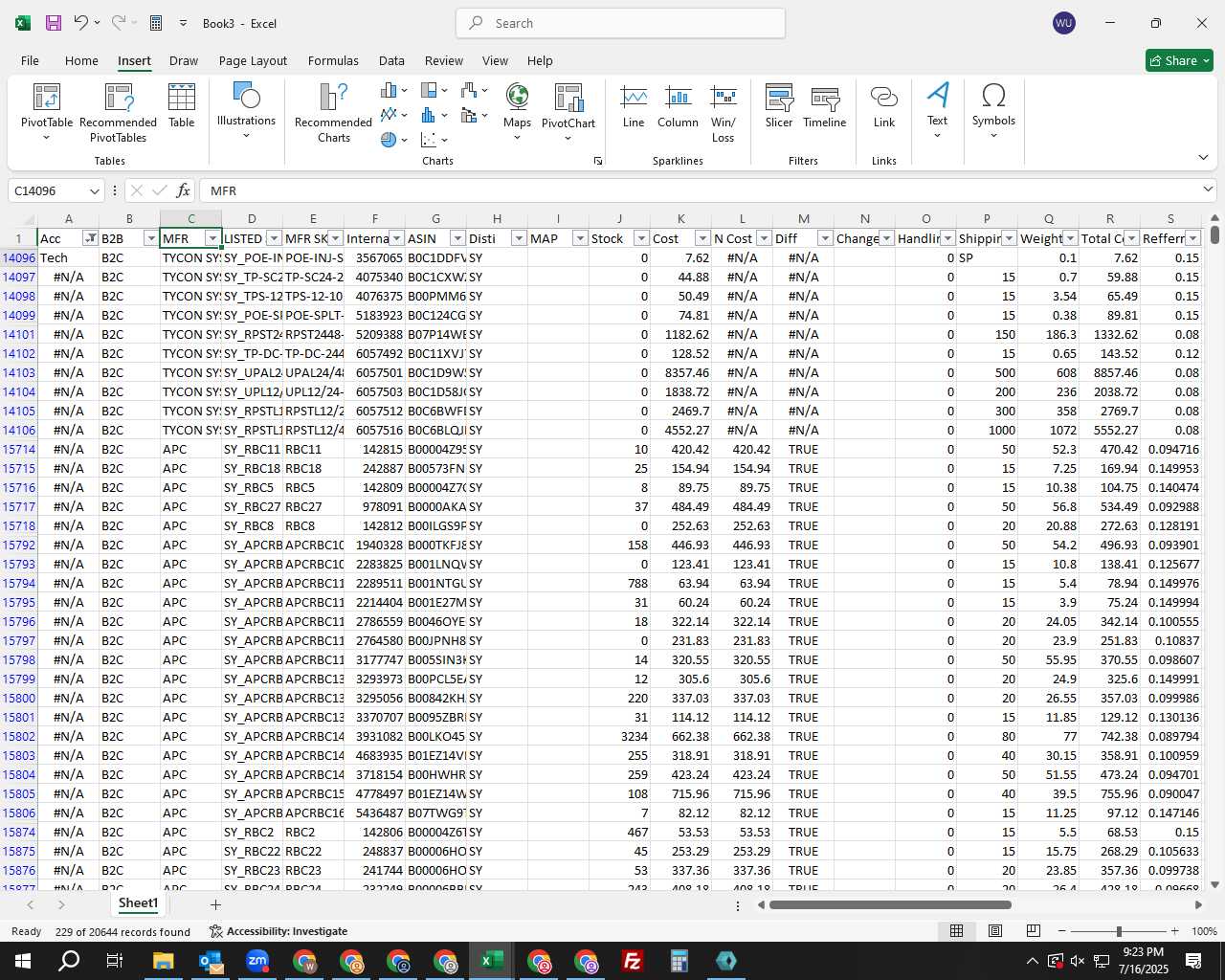Screen dimensions: 1225x980
Task: Switch to the Page Layout tab
Action: pos(253,60)
